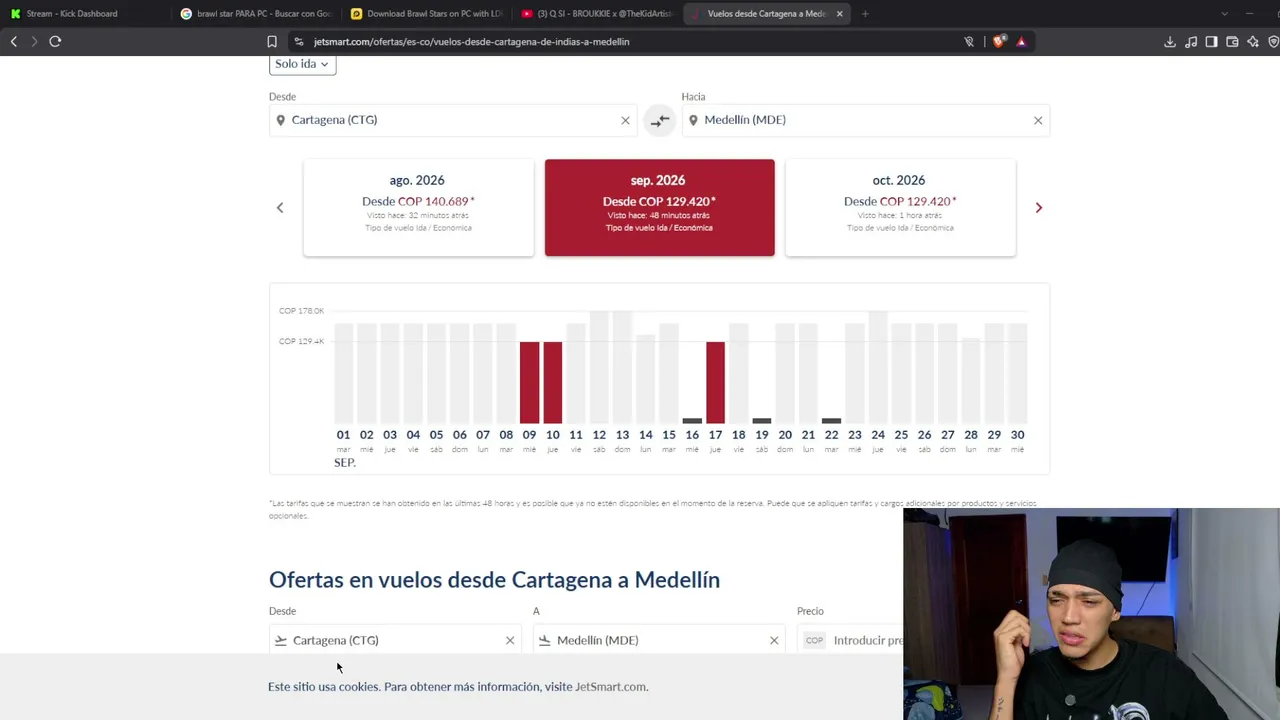Select the red fare bar for September 10

(x=552, y=383)
